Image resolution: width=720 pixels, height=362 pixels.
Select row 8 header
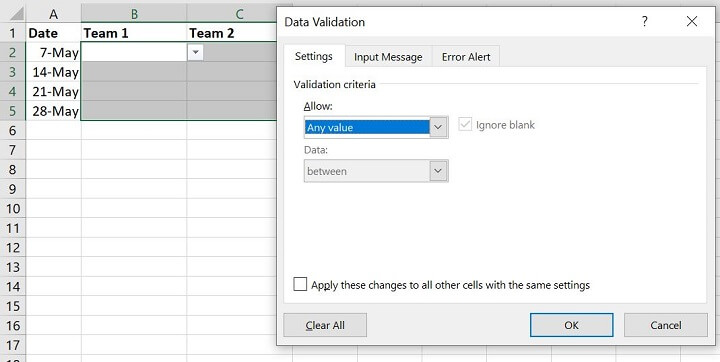coord(12,170)
